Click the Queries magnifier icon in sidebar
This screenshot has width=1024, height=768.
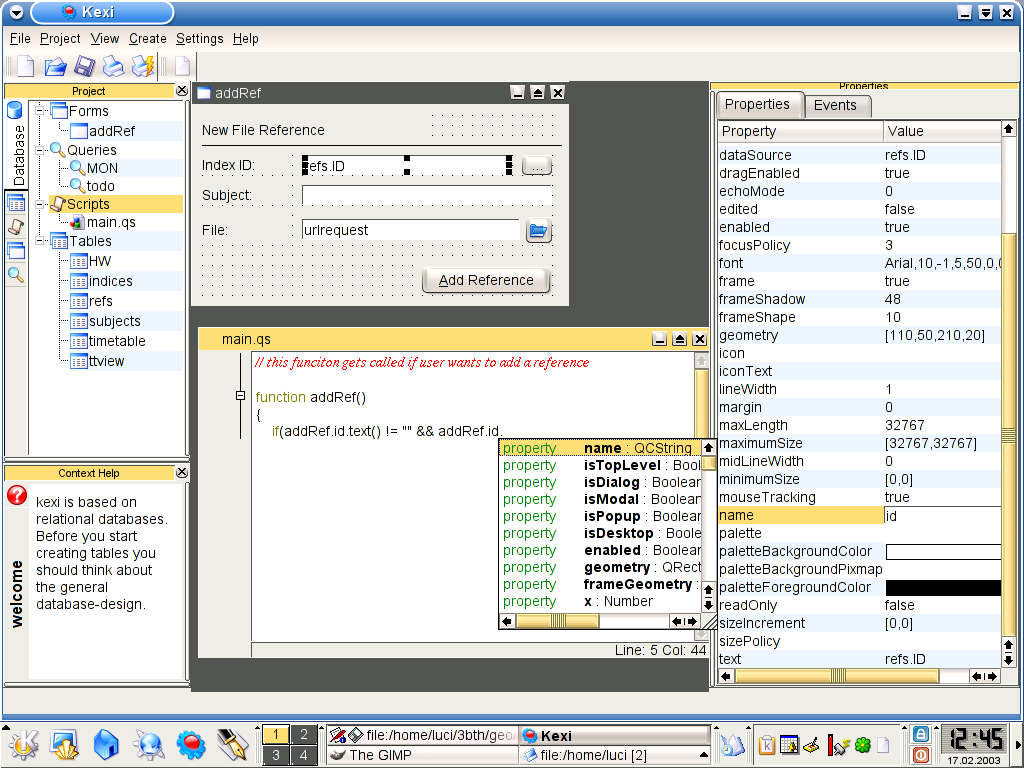(x=16, y=274)
